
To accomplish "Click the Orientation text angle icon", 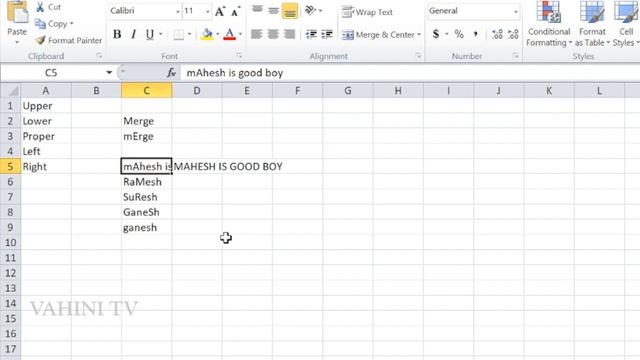I will click(311, 10).
